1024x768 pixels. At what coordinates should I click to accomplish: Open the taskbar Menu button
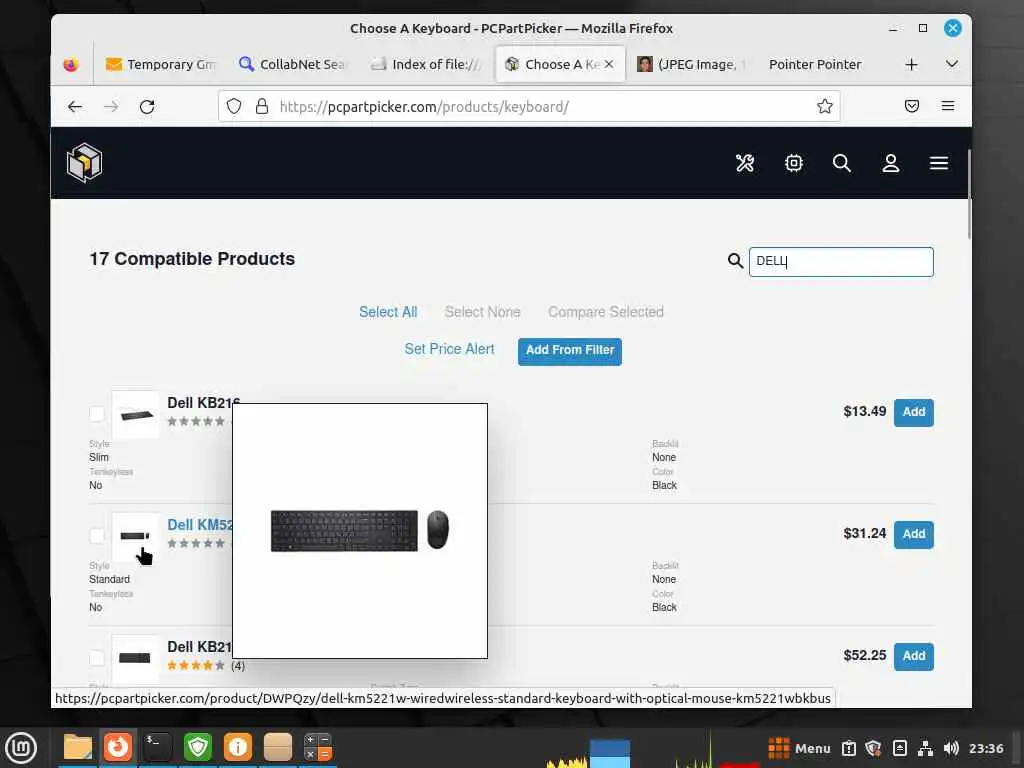[799, 748]
